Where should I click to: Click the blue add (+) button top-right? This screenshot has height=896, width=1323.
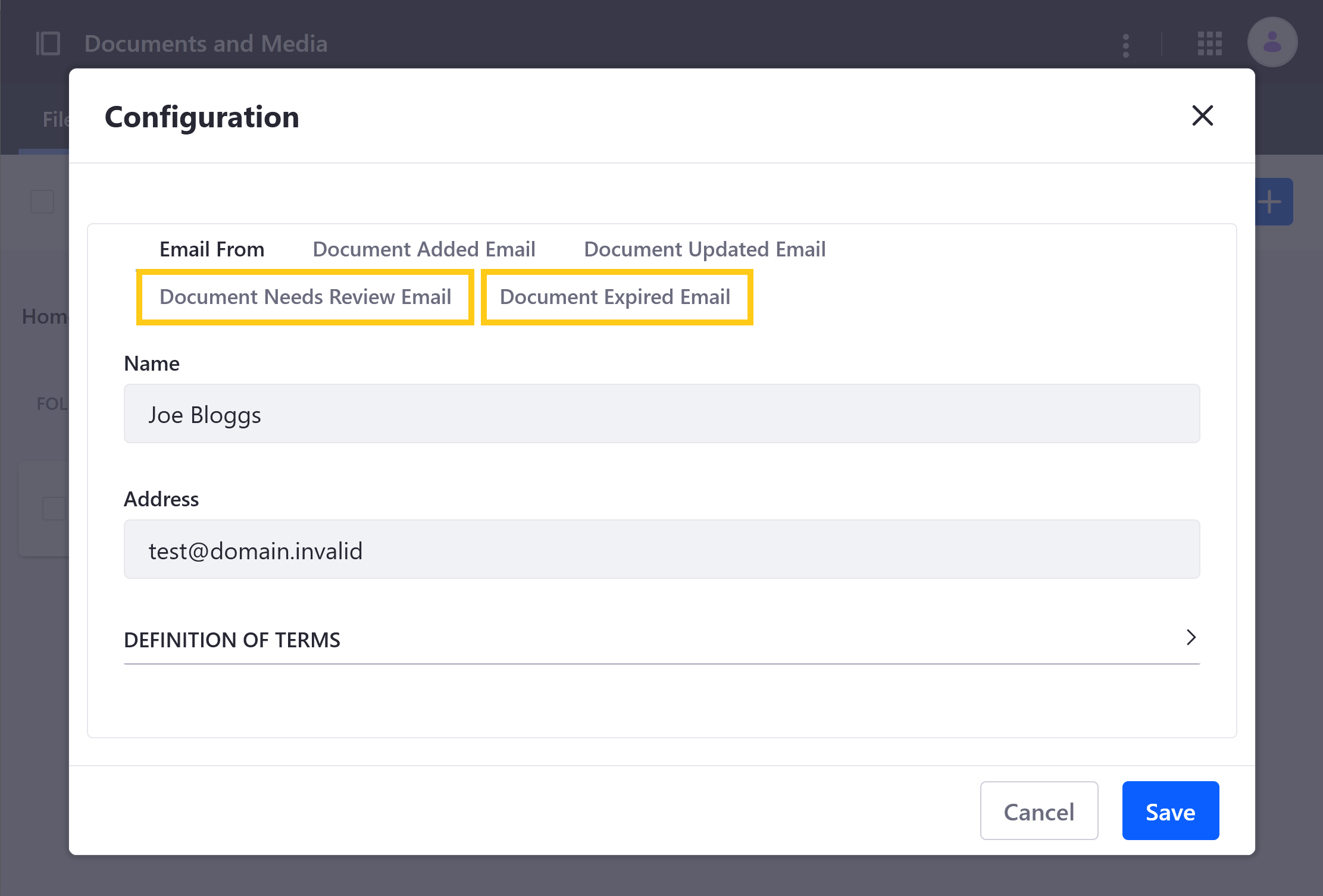tap(1270, 200)
